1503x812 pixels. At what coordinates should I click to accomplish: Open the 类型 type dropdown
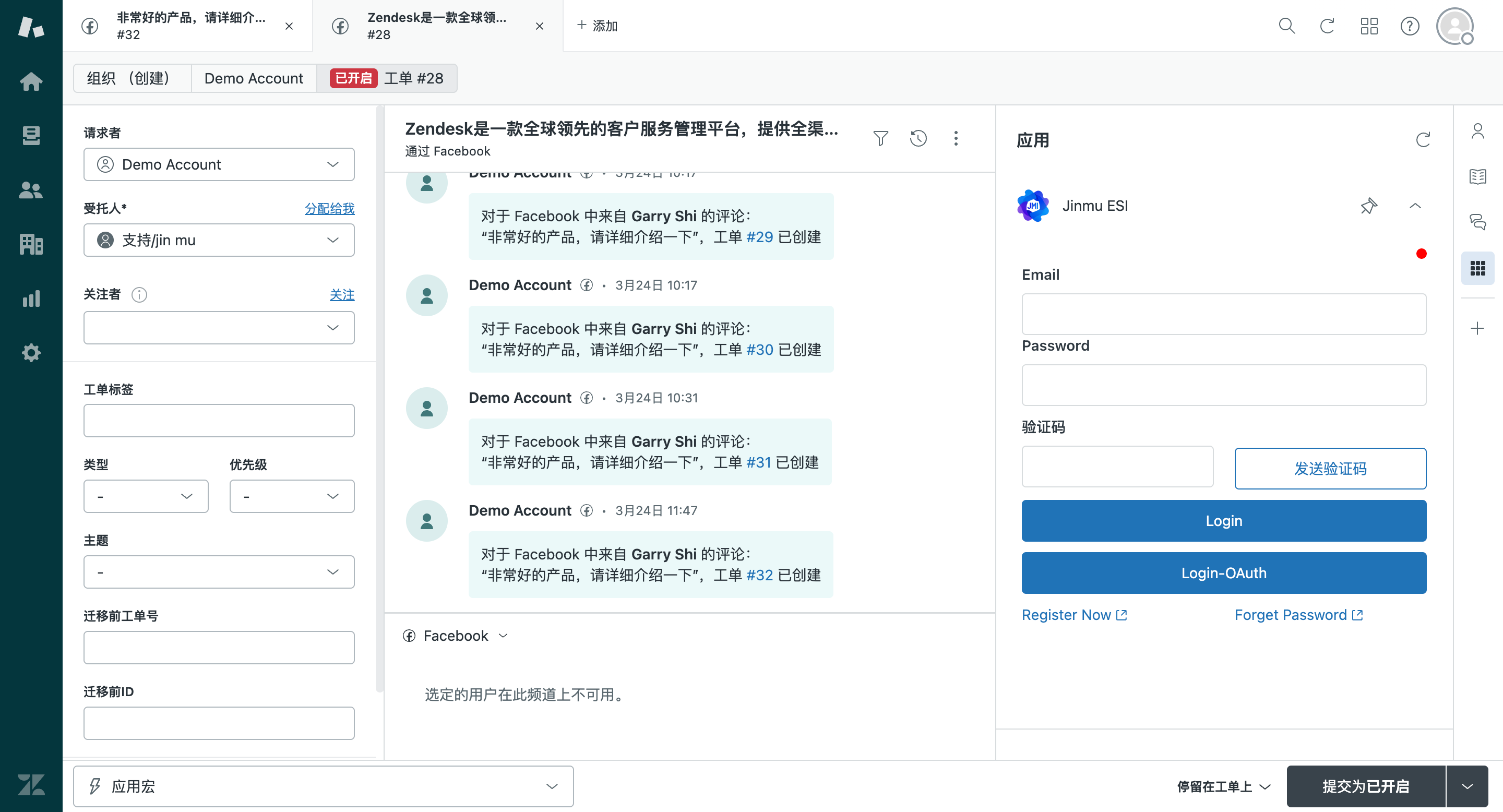tap(146, 496)
